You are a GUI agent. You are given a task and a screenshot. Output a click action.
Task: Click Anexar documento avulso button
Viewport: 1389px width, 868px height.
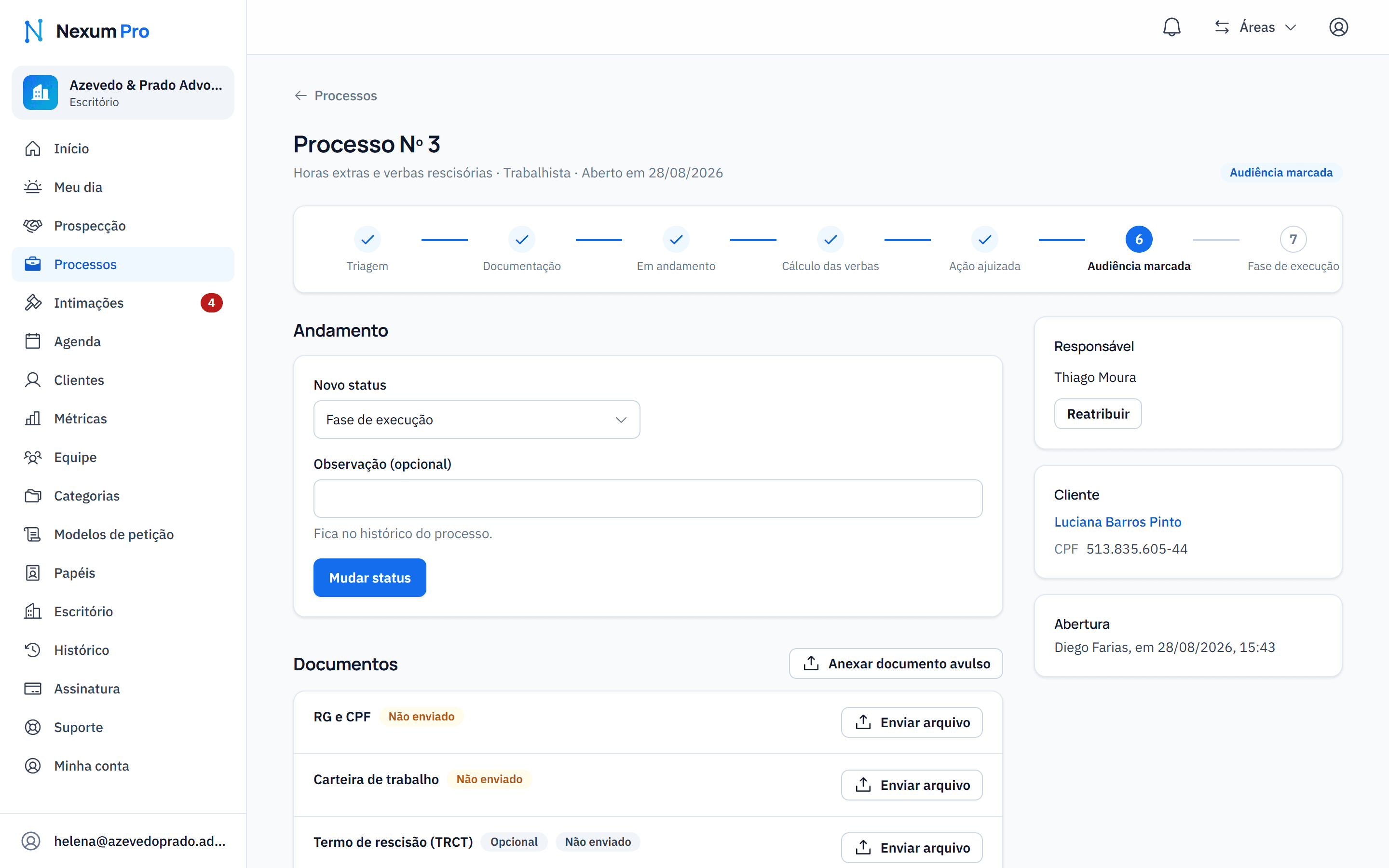[x=896, y=664]
